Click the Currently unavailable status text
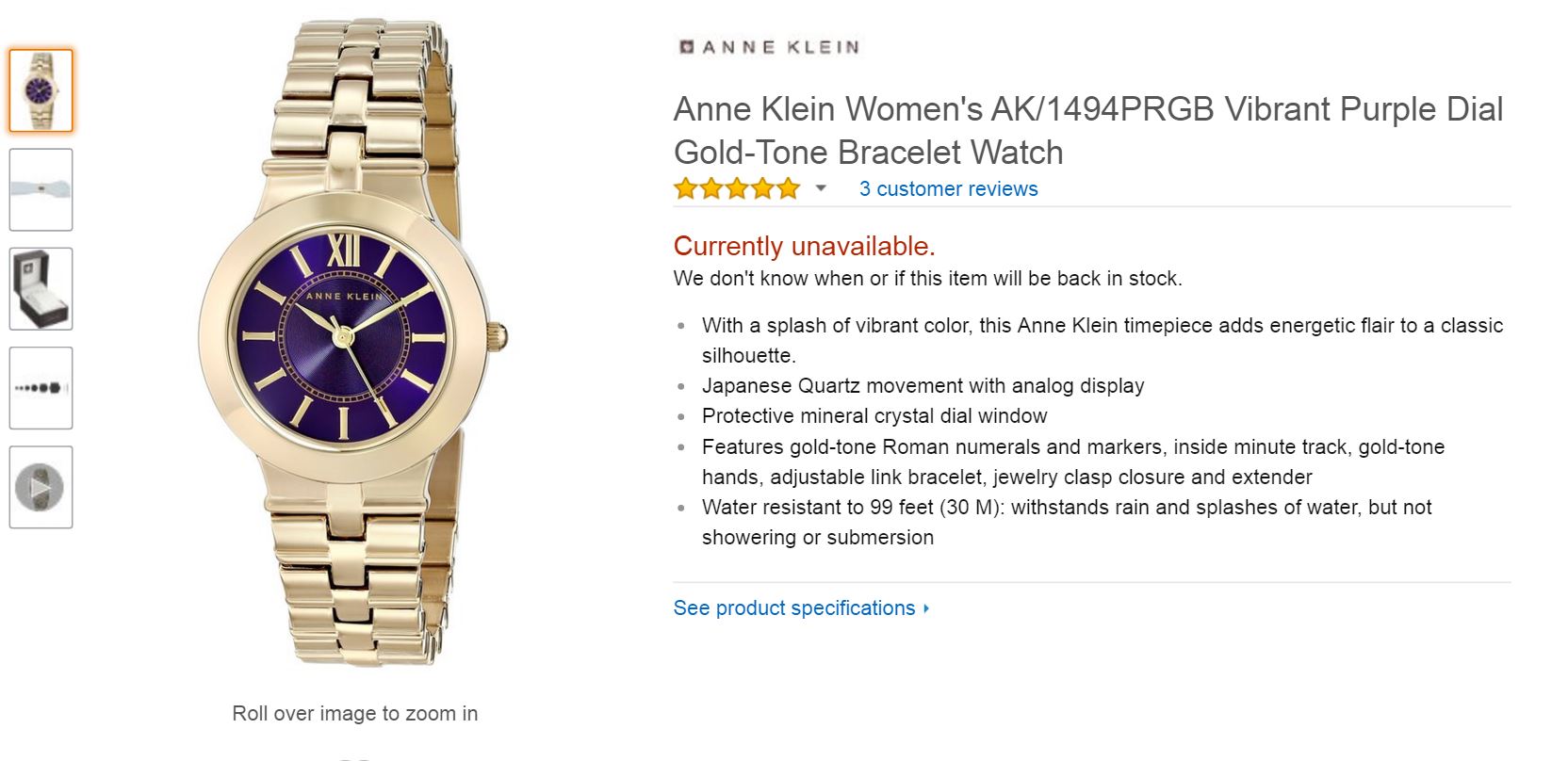The image size is (1568, 761). coord(804,247)
